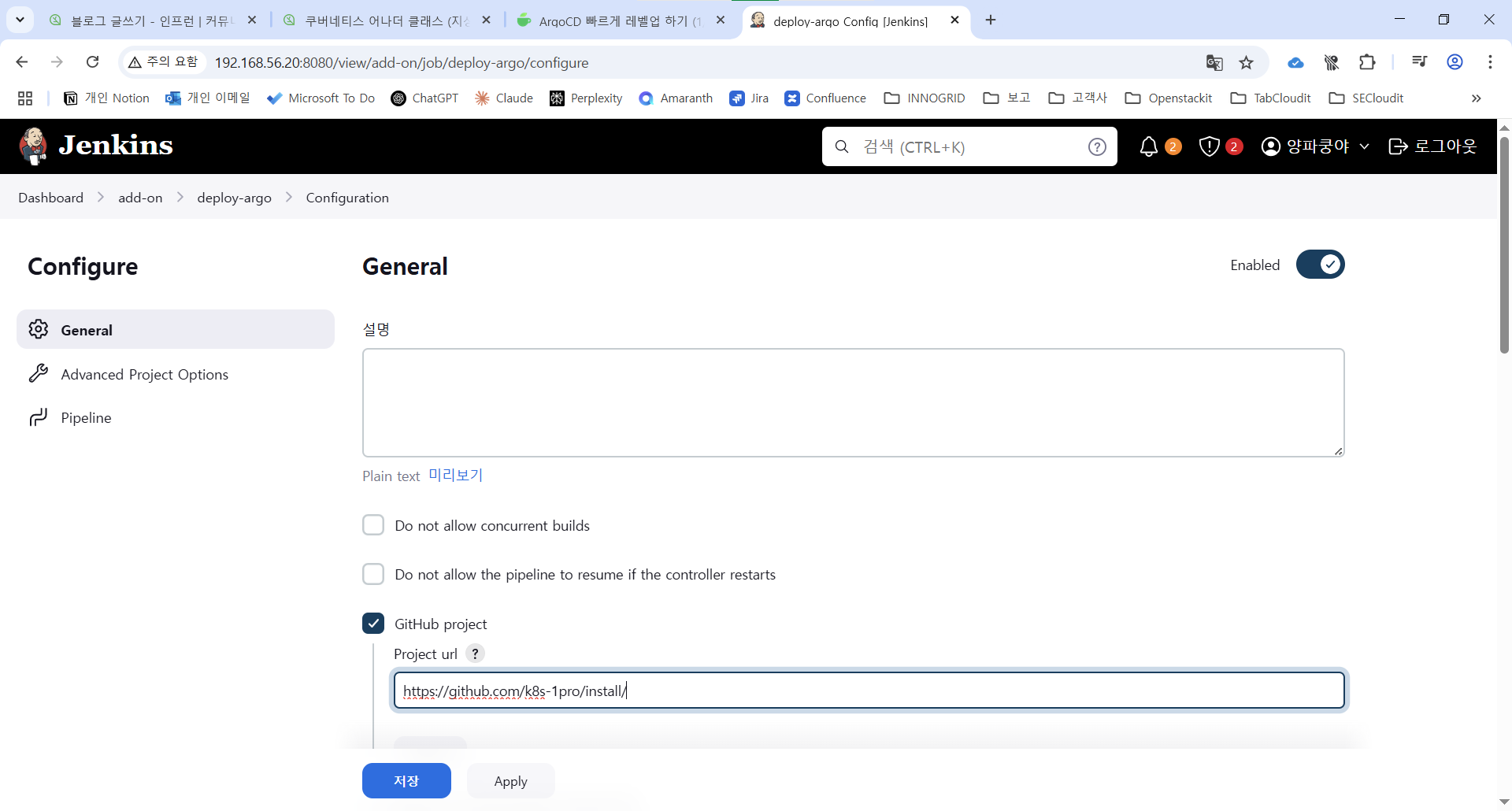
Task: Open the deploy-argo breadcrumb link
Action: click(234, 198)
